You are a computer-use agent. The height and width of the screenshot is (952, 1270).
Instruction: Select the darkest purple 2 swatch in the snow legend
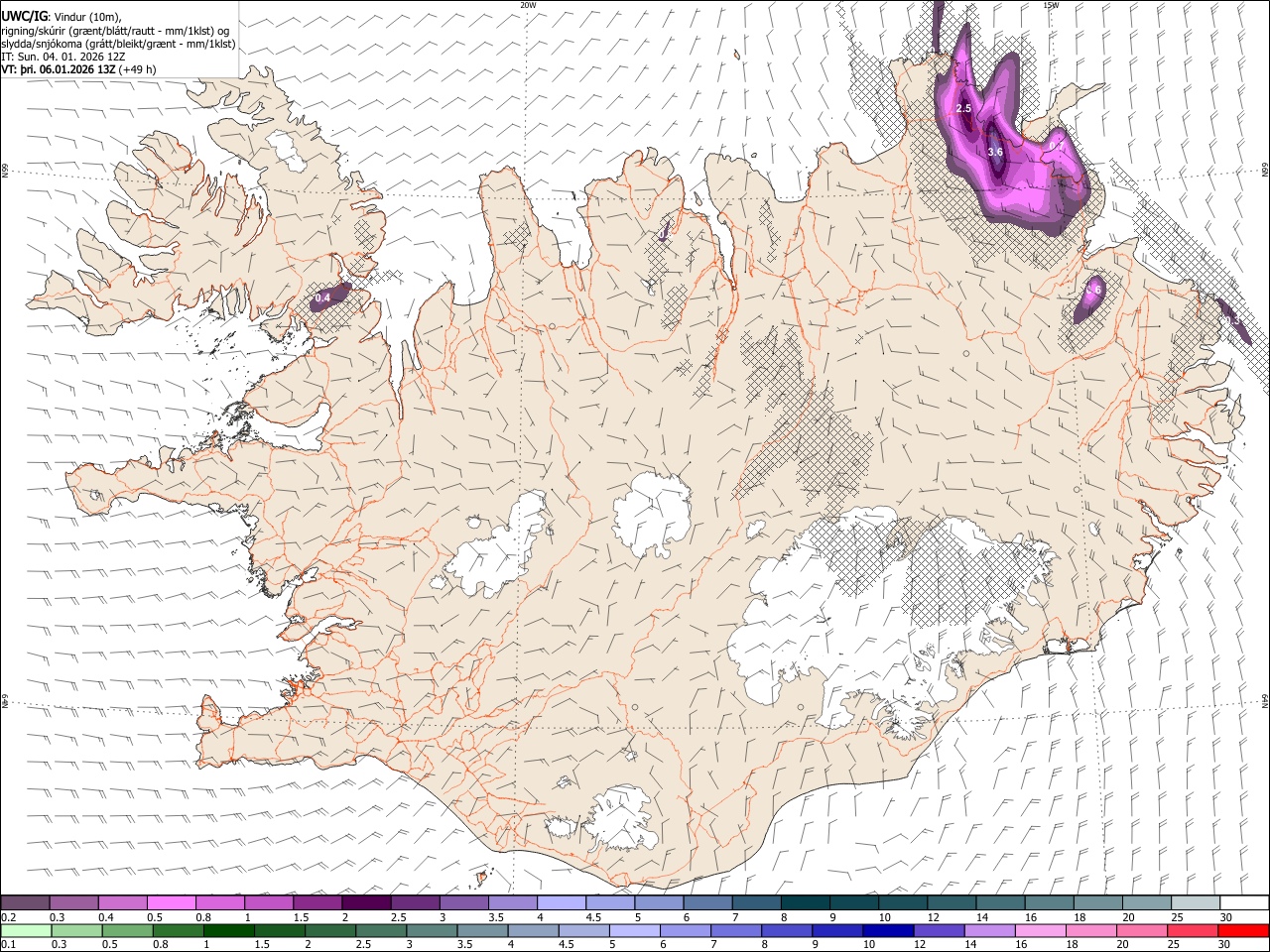[x=366, y=903]
